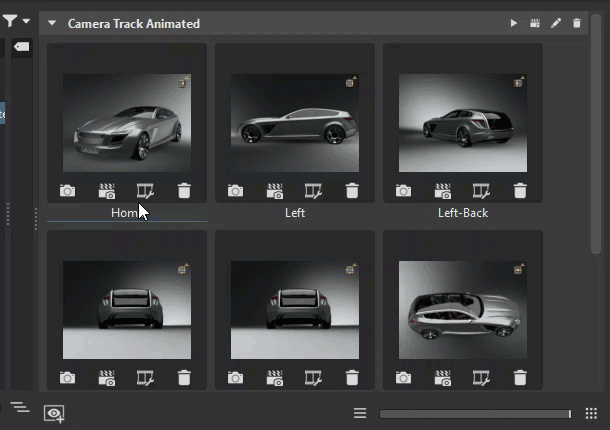Select the Left-Back viewpoint thumbnail

point(463,123)
